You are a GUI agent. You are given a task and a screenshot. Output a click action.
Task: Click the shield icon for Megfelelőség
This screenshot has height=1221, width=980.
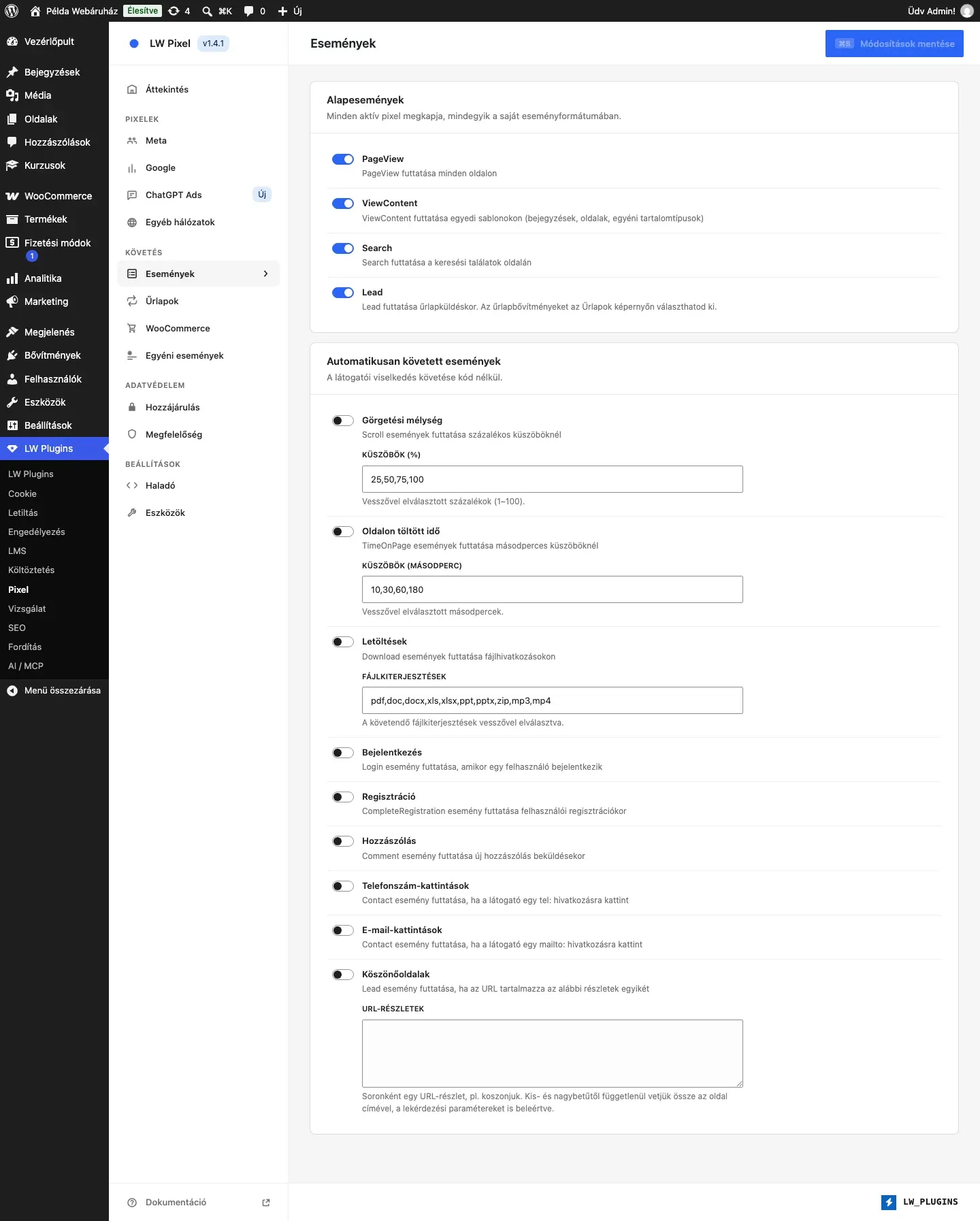pos(132,434)
